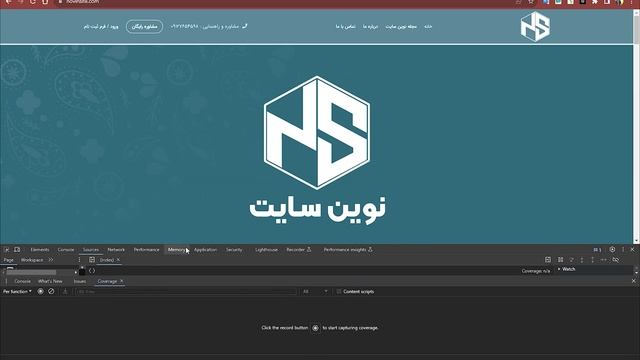Click the coverage URL filter input field

tap(186, 291)
